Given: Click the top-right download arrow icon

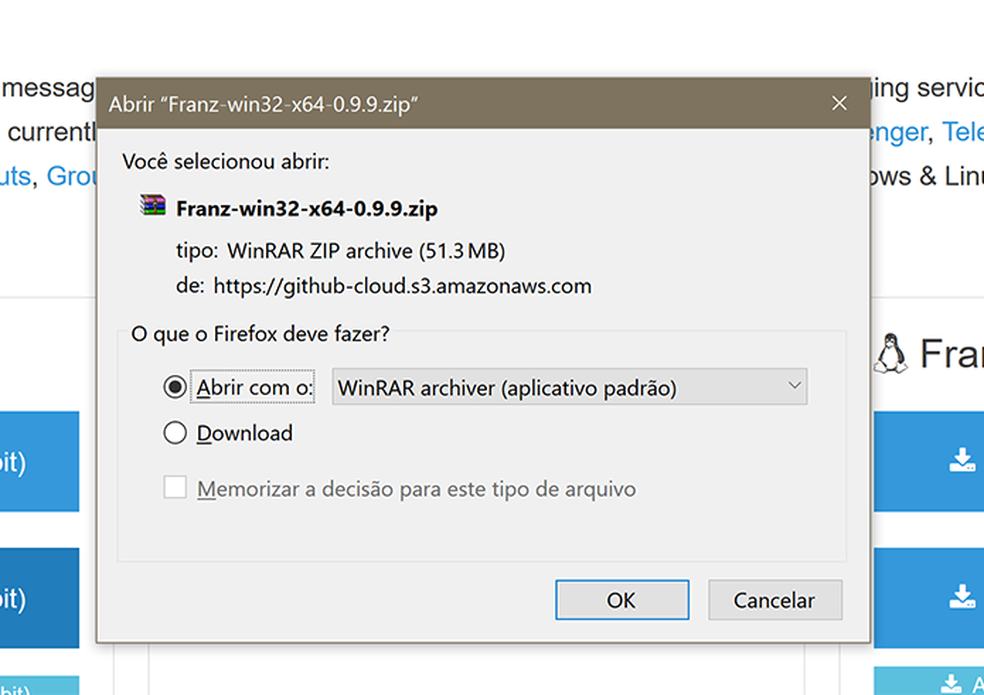Looking at the screenshot, I should 961,459.
